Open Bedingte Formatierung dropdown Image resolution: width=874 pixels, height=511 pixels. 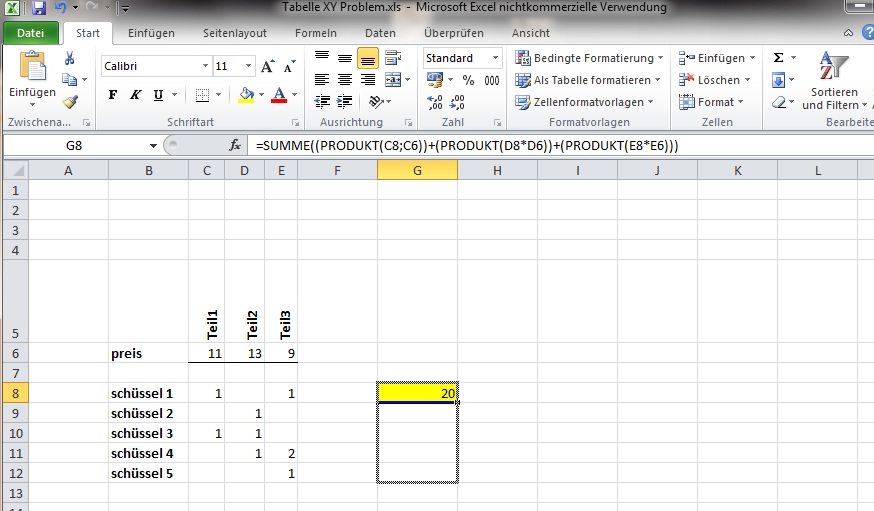coord(589,58)
